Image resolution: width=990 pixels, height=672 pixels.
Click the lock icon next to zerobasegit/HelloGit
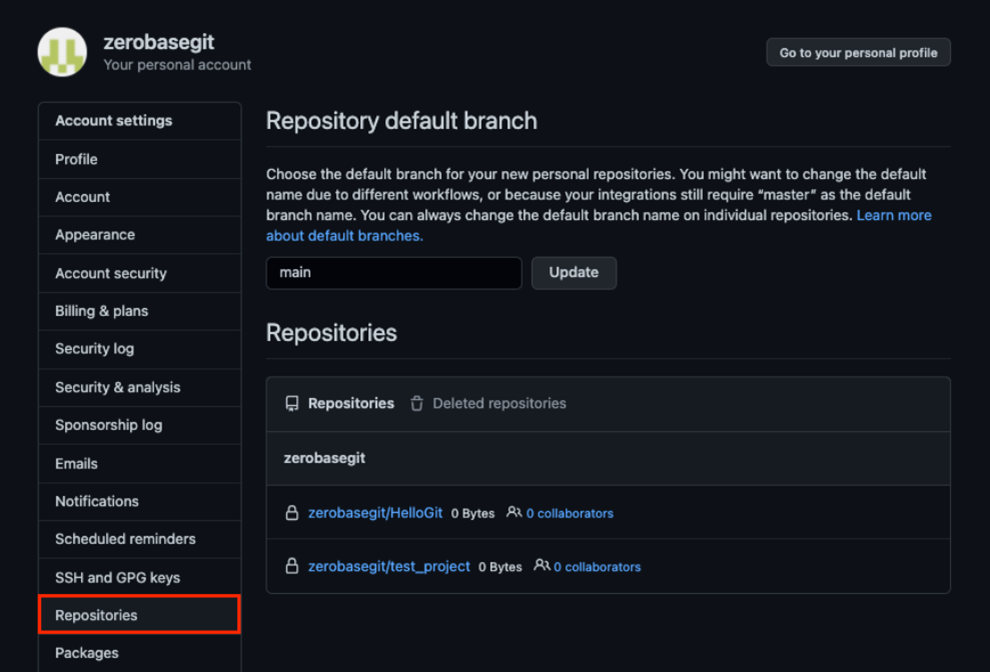(x=292, y=513)
